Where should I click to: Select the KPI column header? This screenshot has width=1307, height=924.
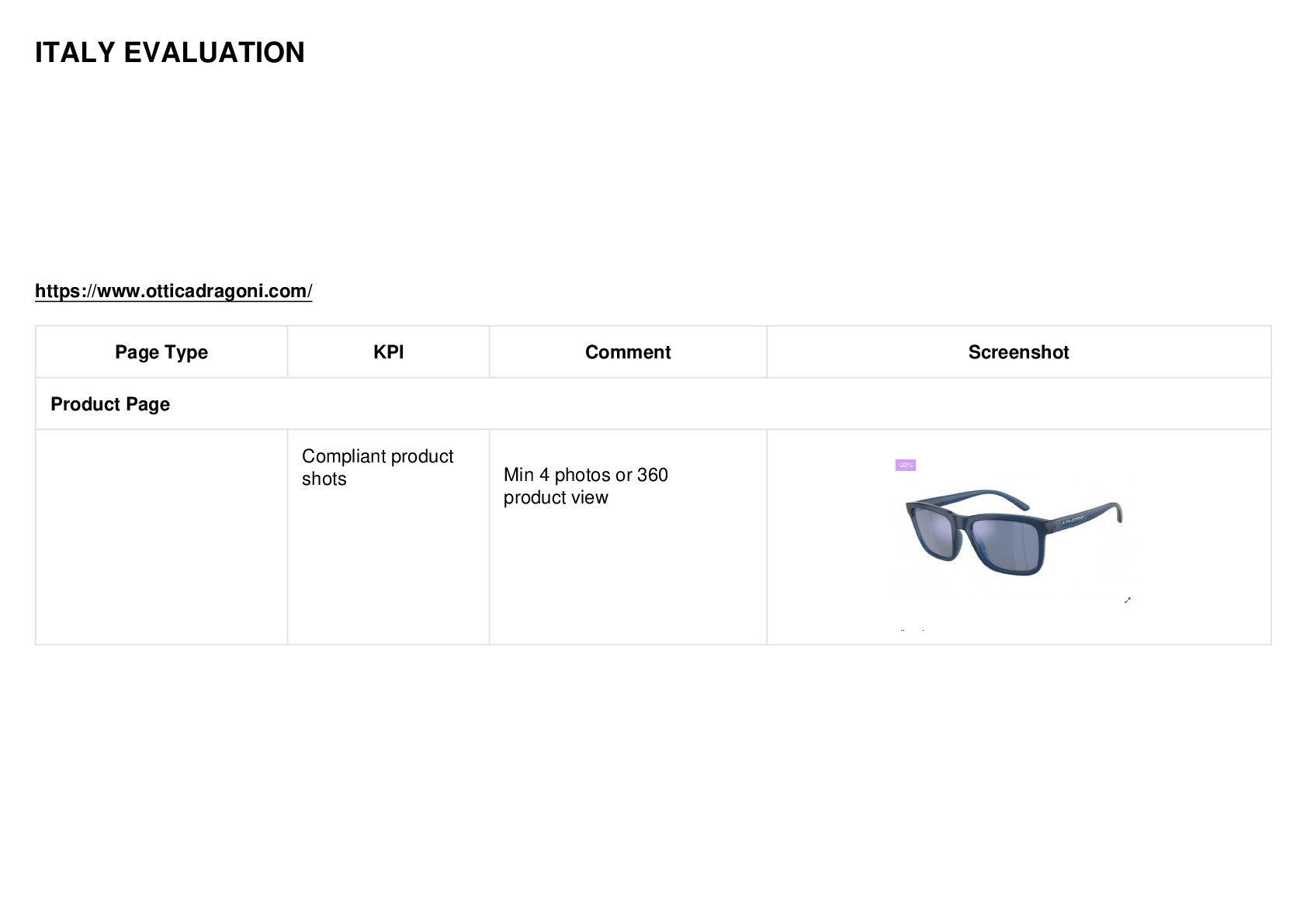coord(388,352)
